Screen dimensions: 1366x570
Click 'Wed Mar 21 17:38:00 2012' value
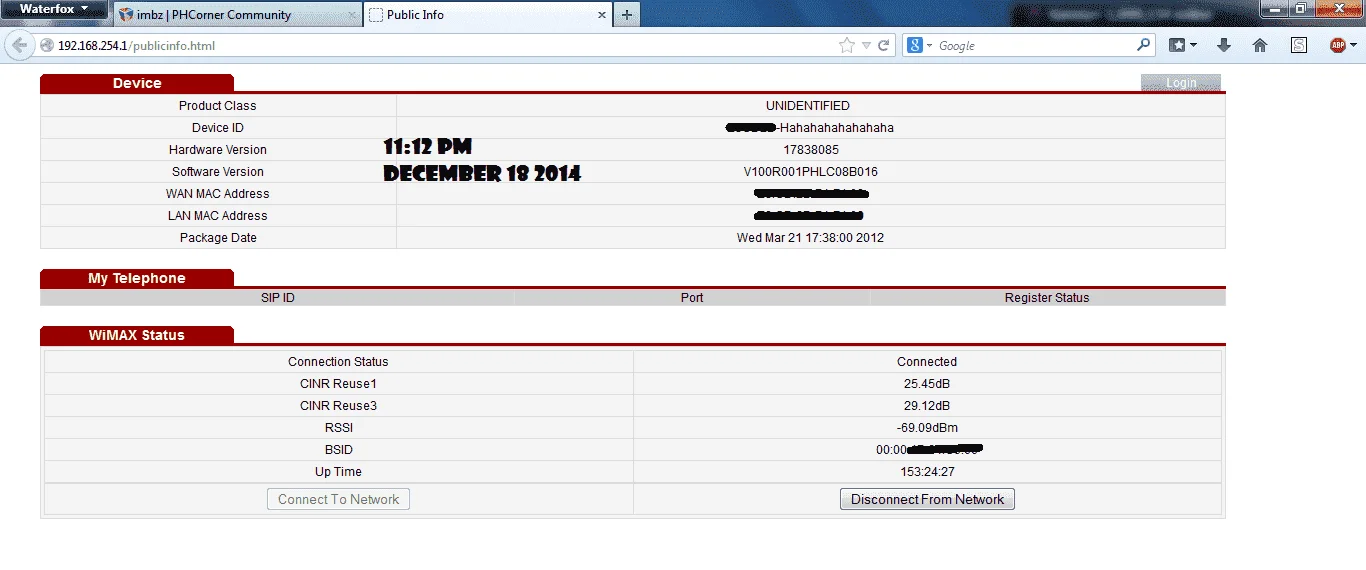[x=811, y=238]
